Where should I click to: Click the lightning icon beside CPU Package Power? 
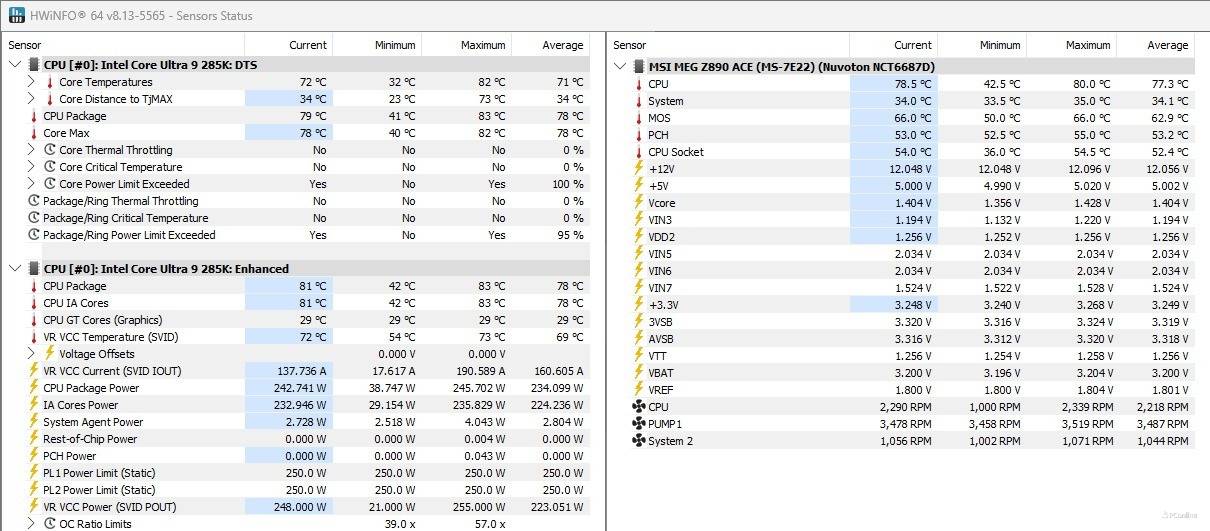click(x=34, y=388)
